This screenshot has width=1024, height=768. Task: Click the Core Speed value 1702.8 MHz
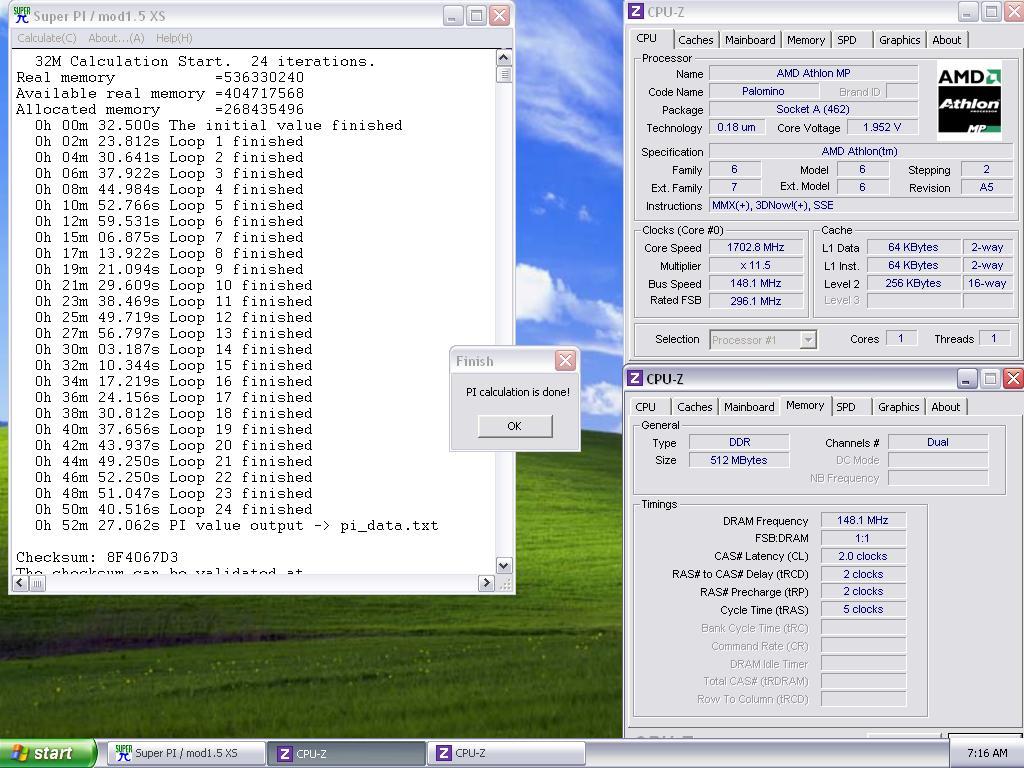(x=756, y=248)
